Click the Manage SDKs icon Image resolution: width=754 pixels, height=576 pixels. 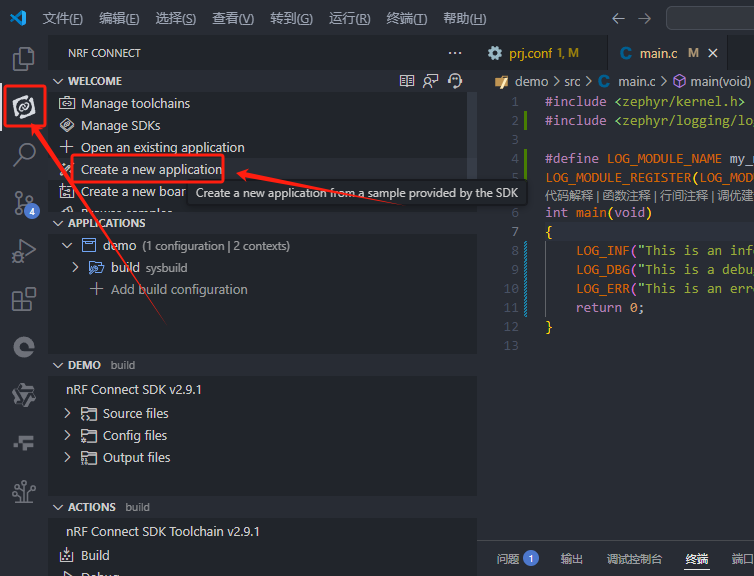[x=67, y=125]
